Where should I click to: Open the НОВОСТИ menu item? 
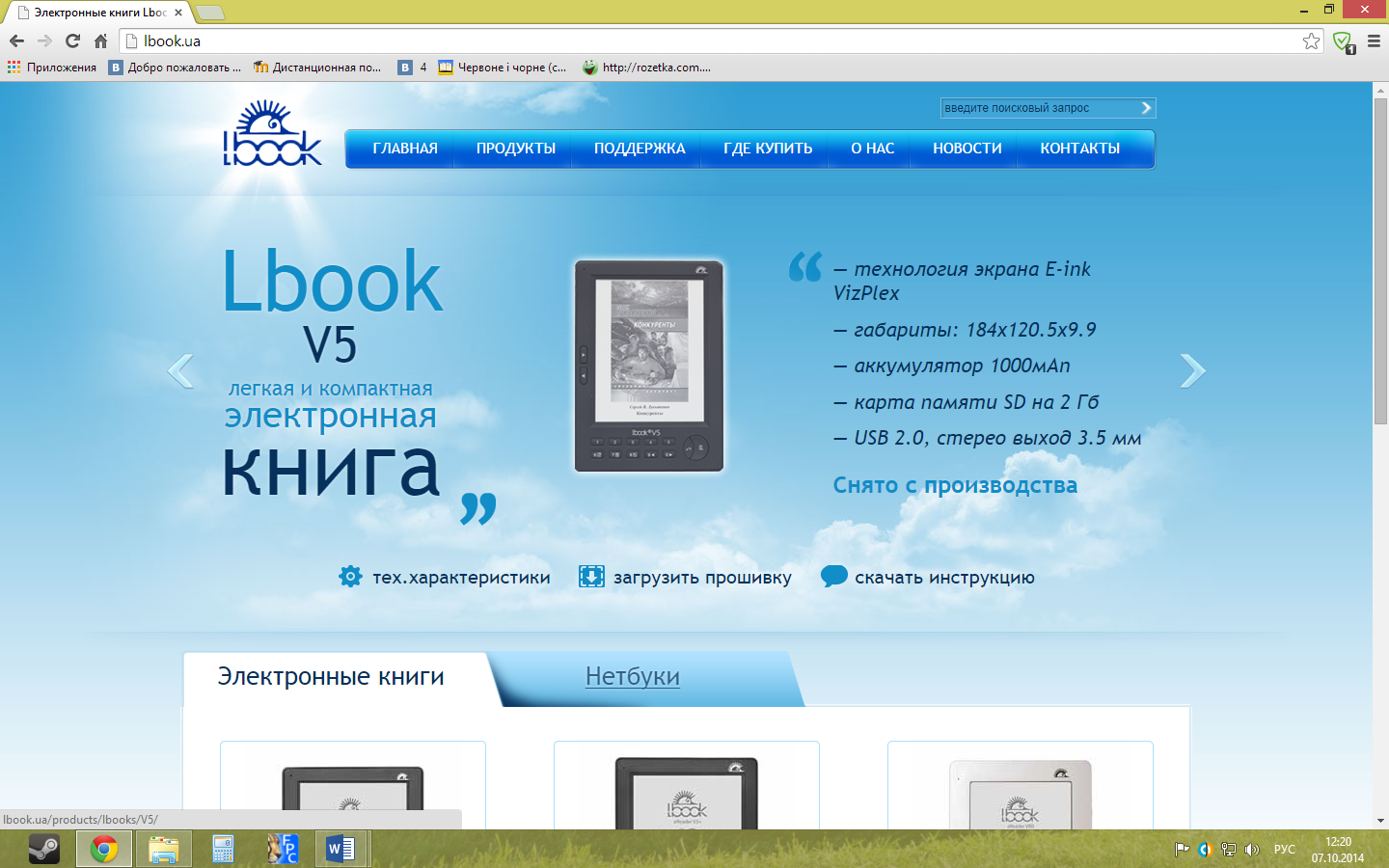[967, 149]
